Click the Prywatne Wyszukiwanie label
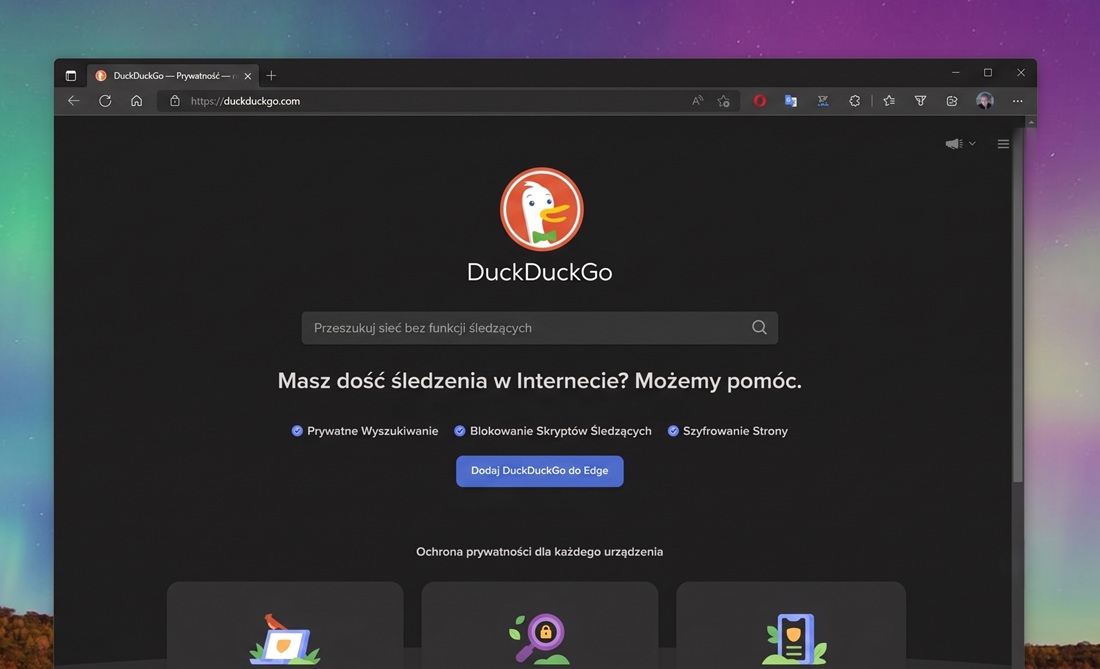The height and width of the screenshot is (669, 1100). point(373,431)
